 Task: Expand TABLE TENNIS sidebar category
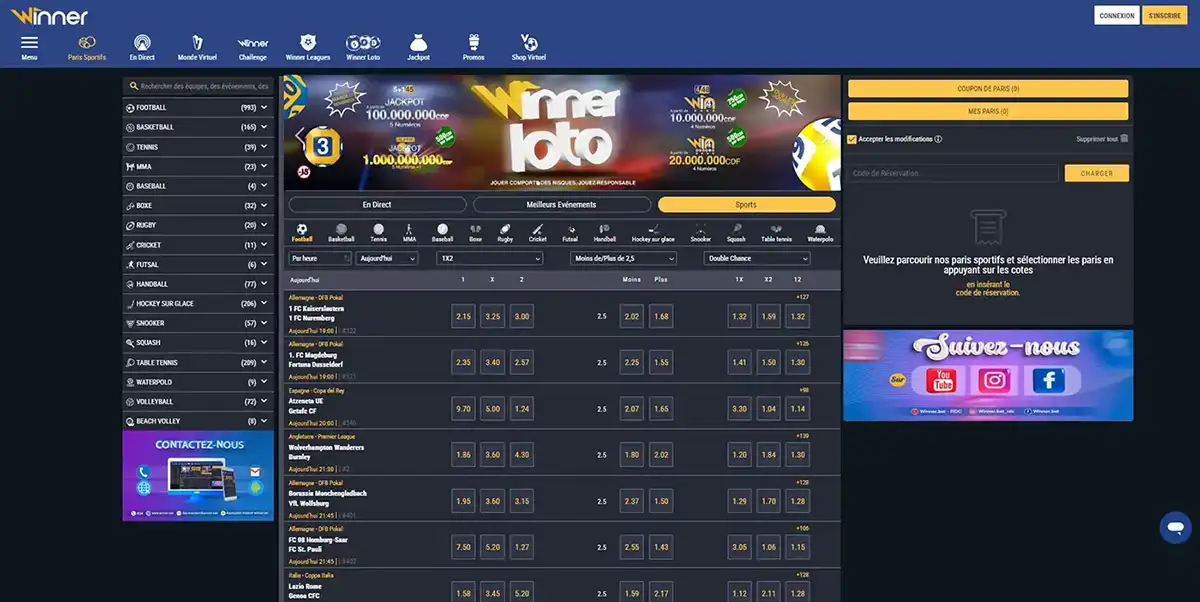[x=198, y=362]
